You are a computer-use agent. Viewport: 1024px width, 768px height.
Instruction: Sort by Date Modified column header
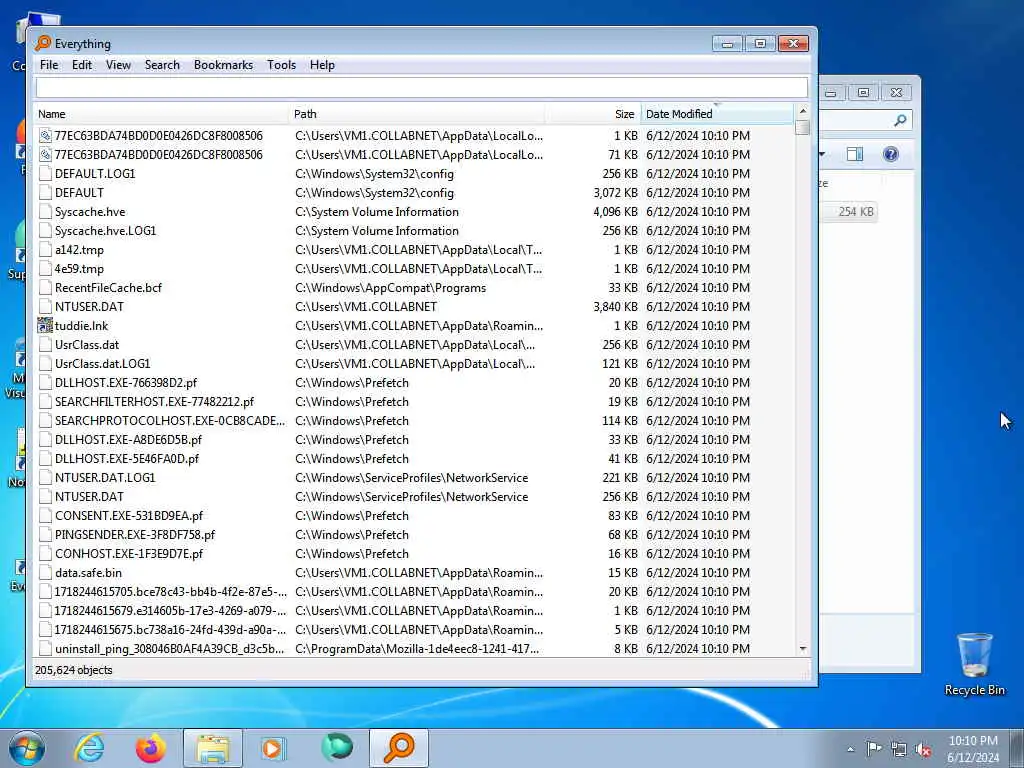[x=717, y=114]
